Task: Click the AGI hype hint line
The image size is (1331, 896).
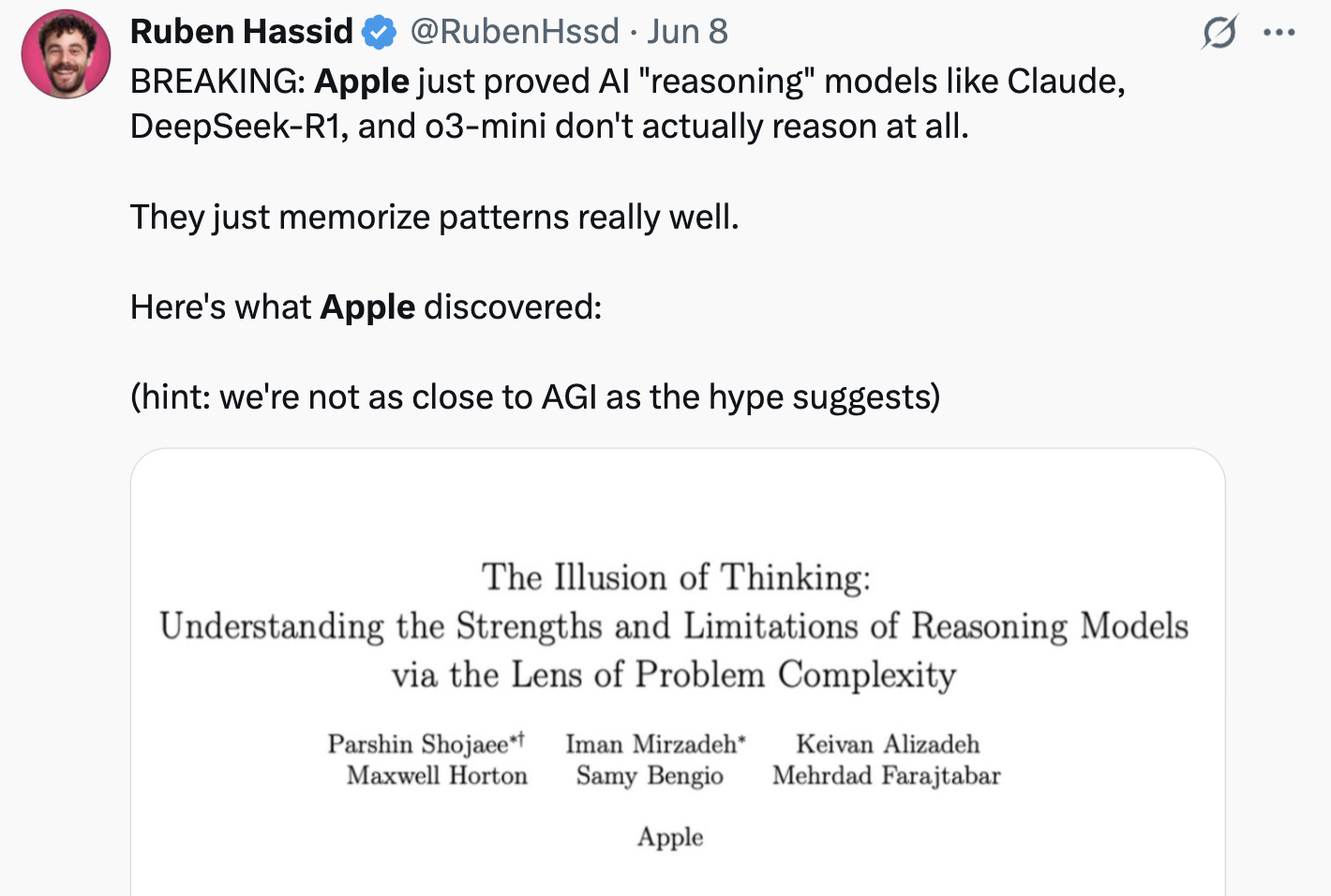Action: 534,397
